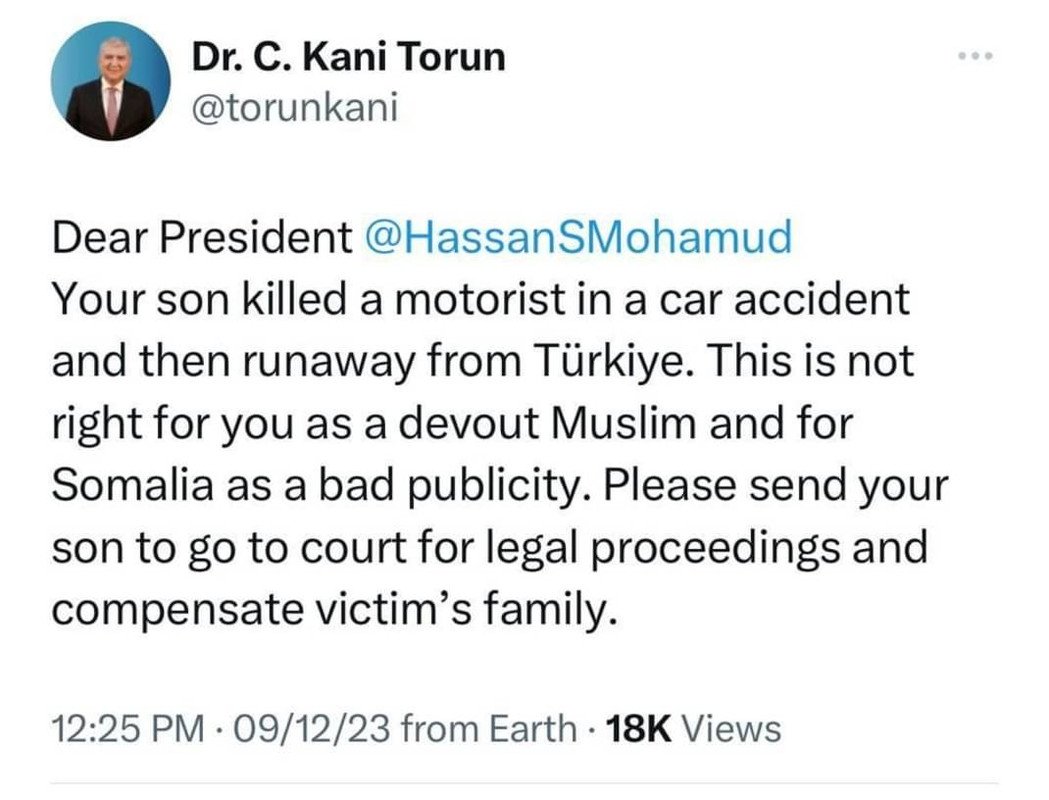Image resolution: width=1049 pixels, height=800 pixels.
Task: Click the 'from Earth' location label
Action: [487, 728]
